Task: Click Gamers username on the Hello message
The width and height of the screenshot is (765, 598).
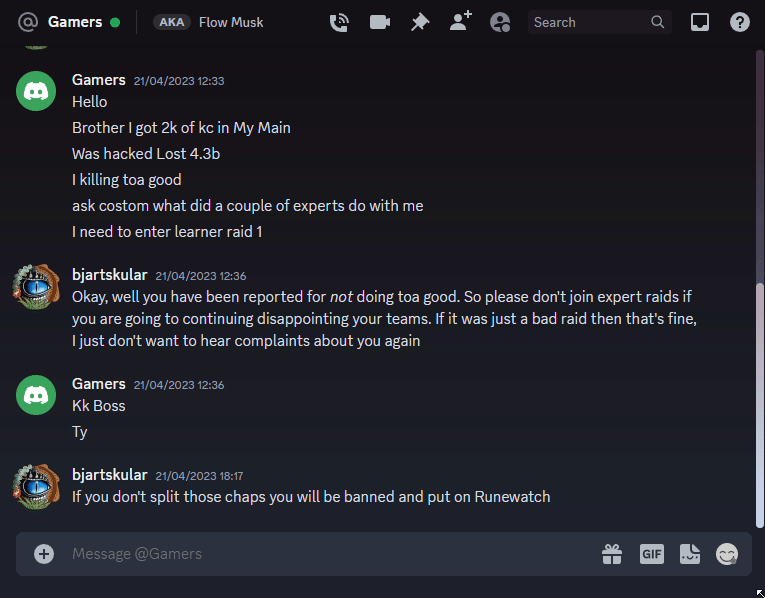Action: [99, 80]
